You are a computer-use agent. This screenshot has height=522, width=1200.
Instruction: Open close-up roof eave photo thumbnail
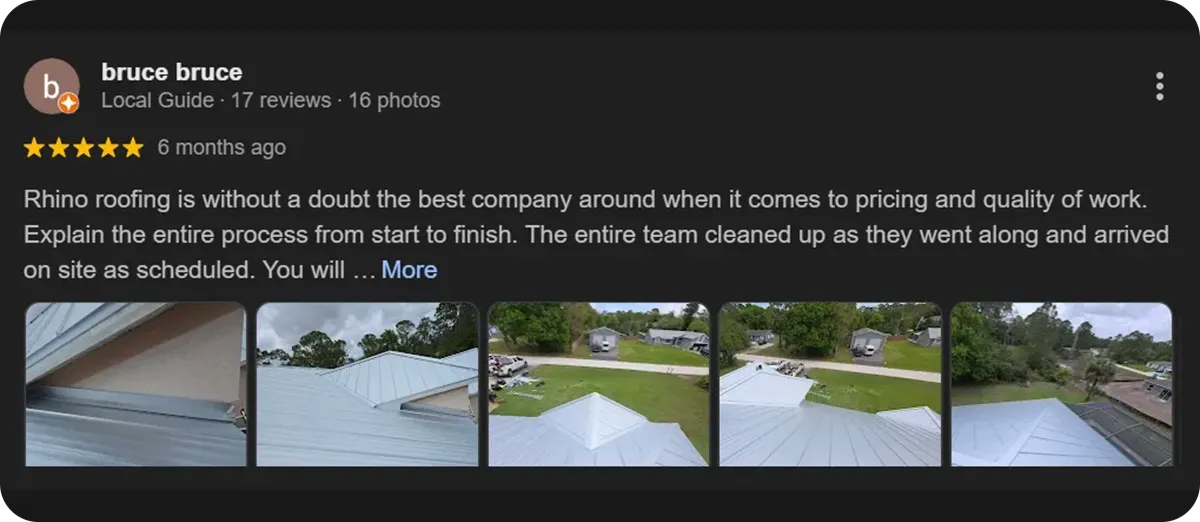click(135, 384)
